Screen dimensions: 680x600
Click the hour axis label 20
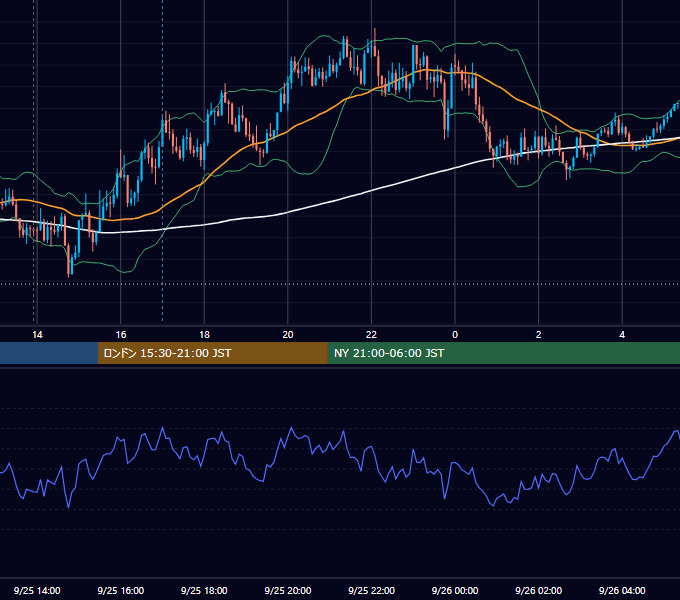[x=288, y=335]
